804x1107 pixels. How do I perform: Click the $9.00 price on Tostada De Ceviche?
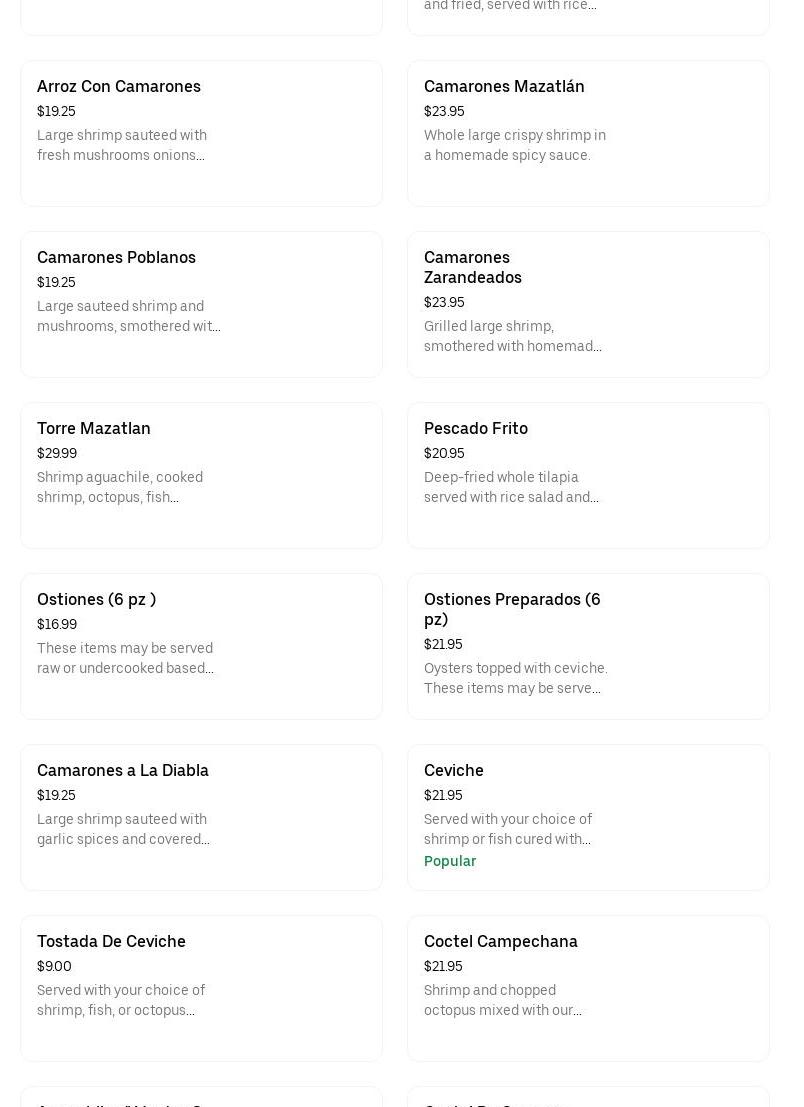coord(54,967)
